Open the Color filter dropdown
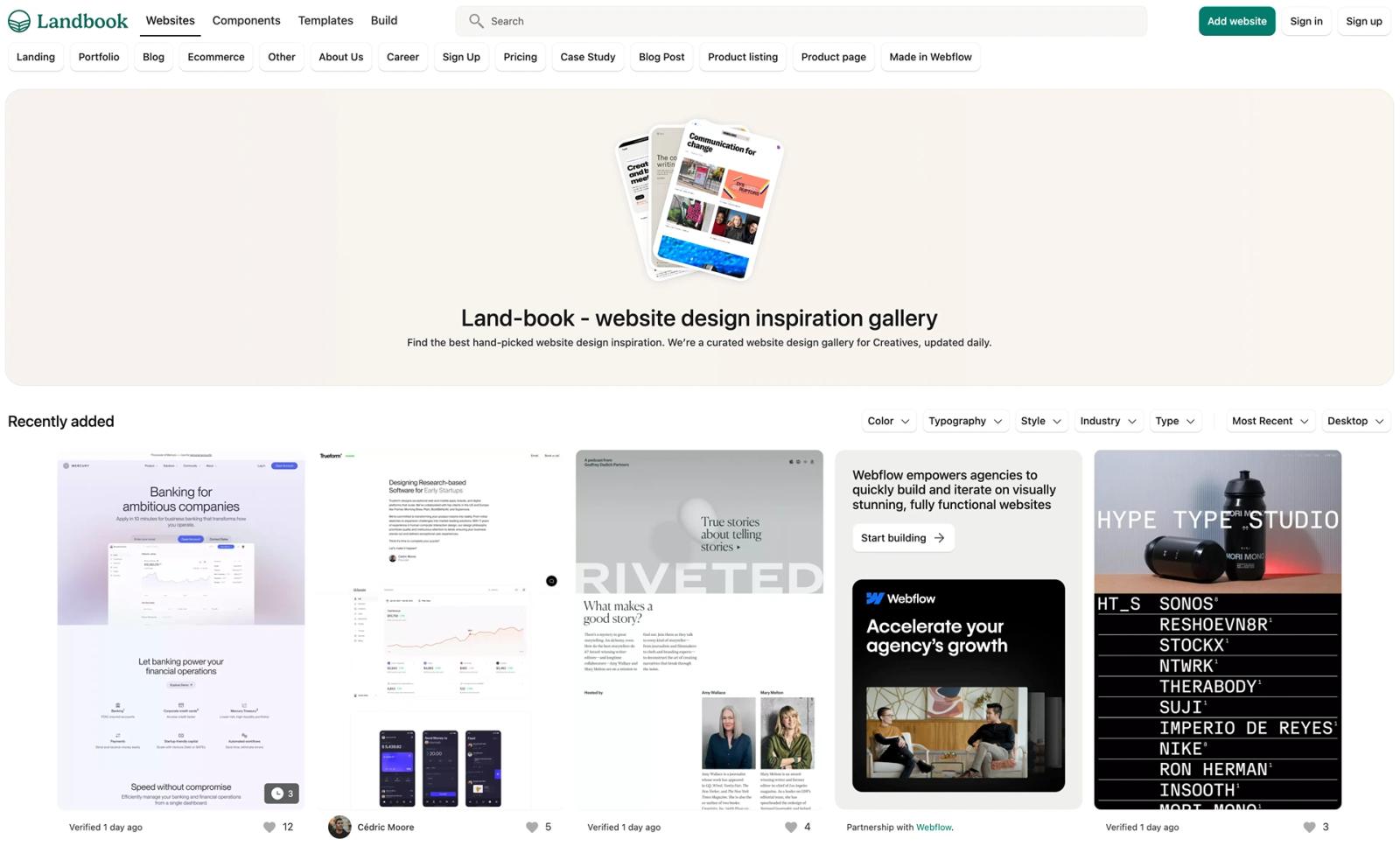 point(888,421)
